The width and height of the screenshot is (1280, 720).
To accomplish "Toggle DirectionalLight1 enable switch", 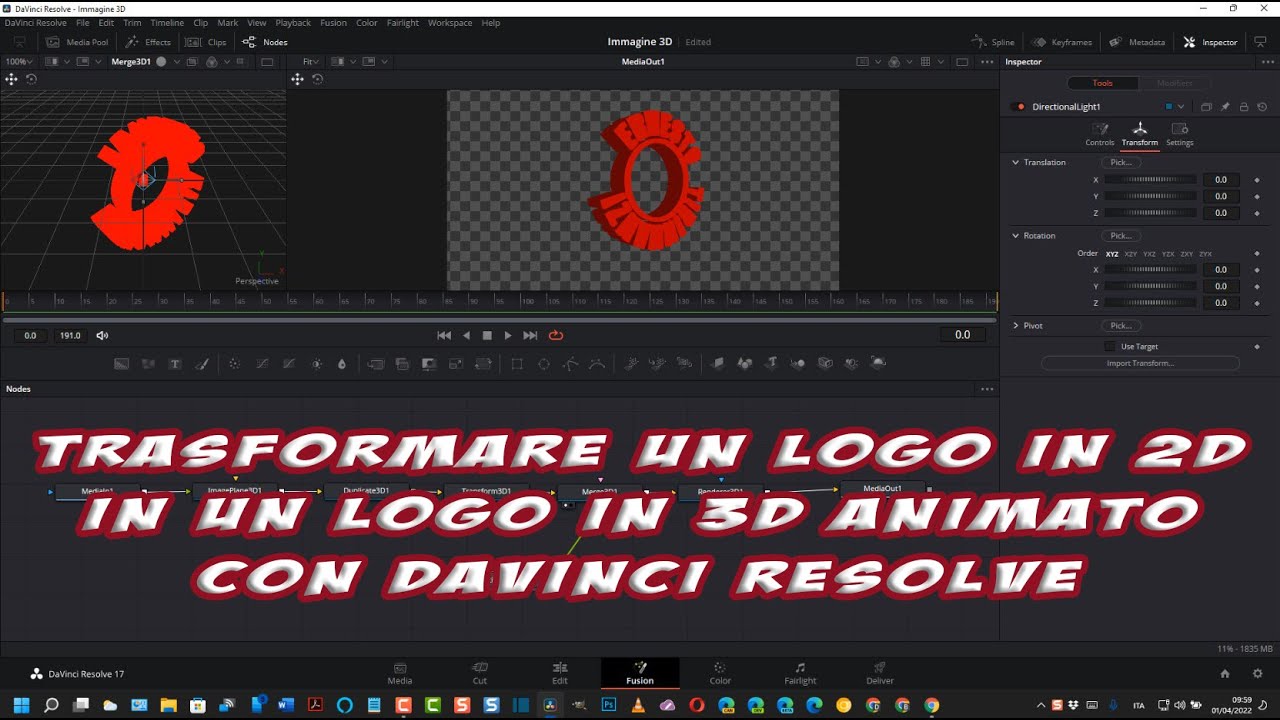I will pos(1020,107).
